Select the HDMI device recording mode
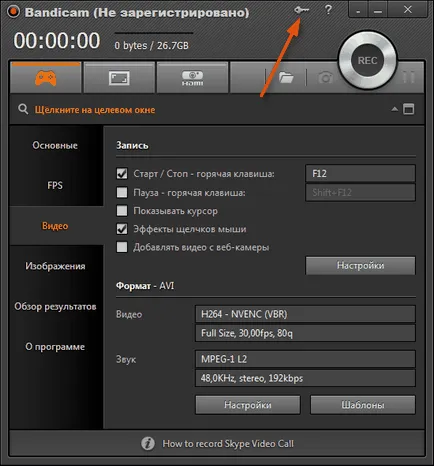 tap(192, 78)
